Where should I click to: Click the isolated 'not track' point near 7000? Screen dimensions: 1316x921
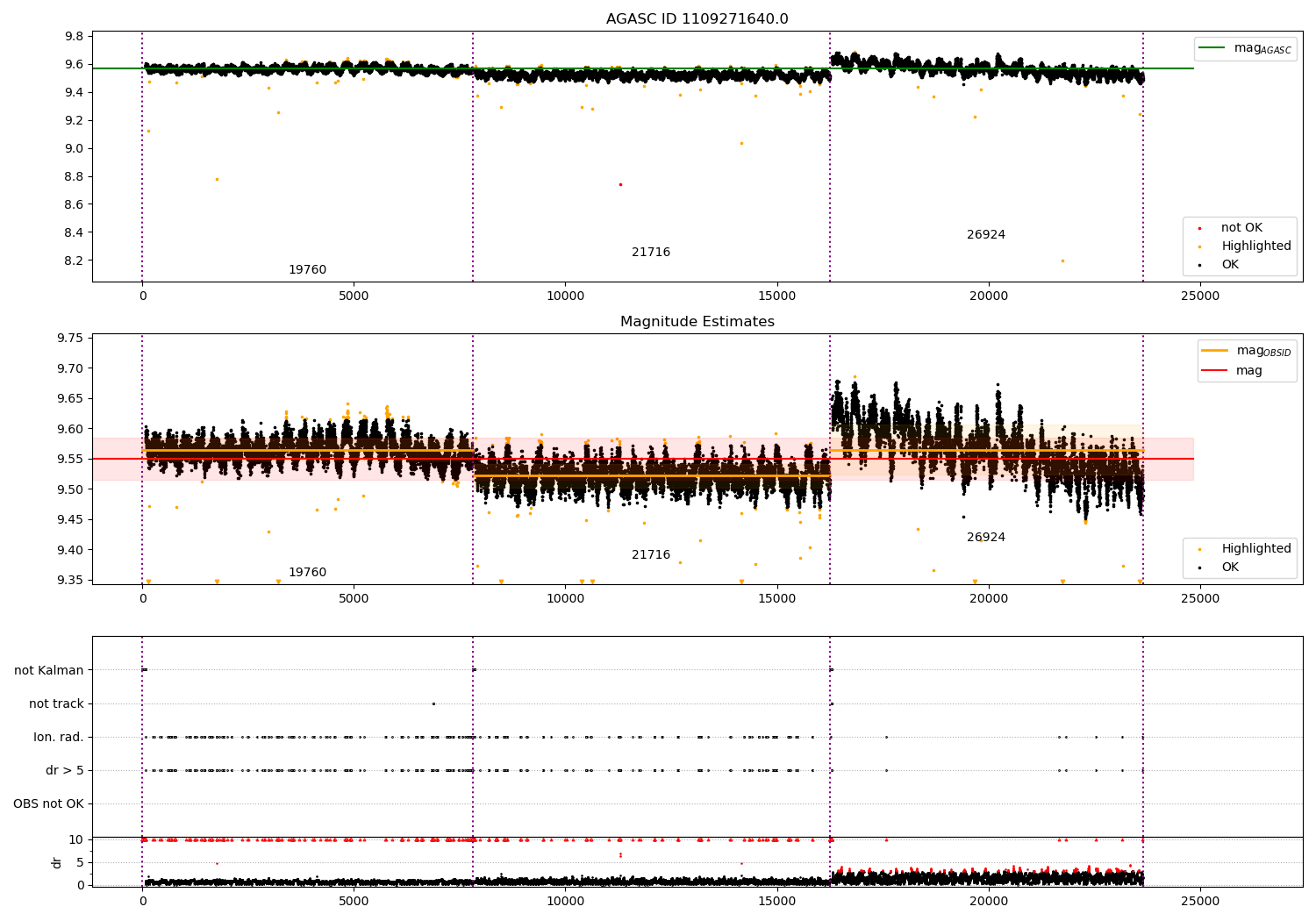tap(433, 704)
